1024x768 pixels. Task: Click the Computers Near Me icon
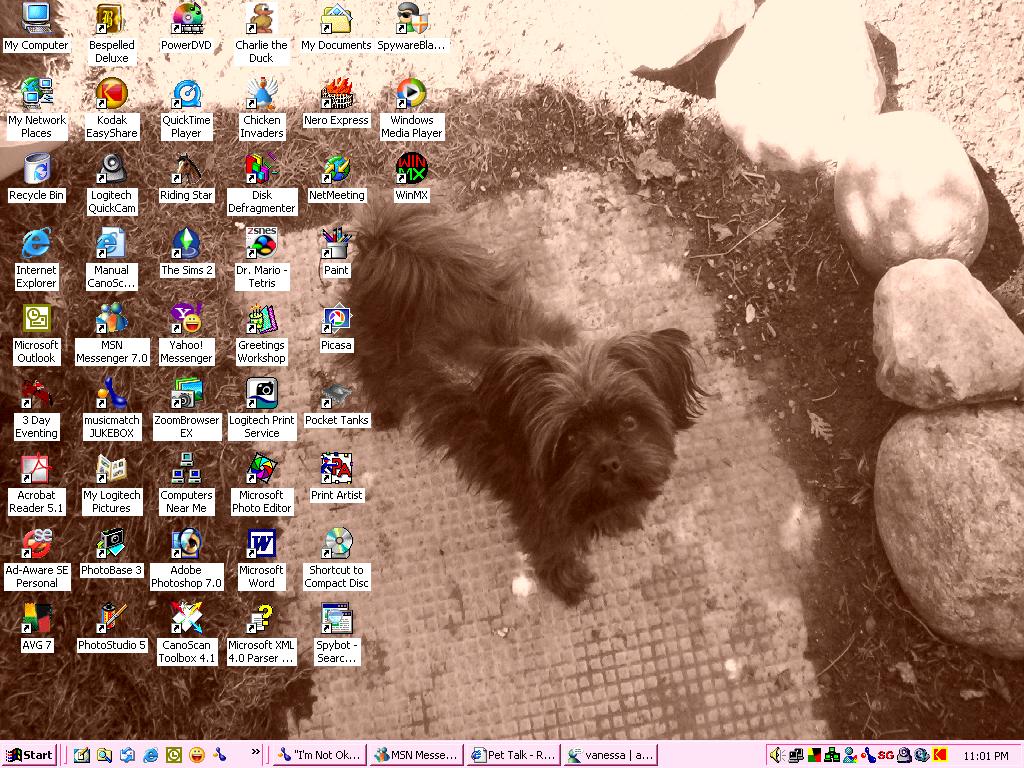186,485
